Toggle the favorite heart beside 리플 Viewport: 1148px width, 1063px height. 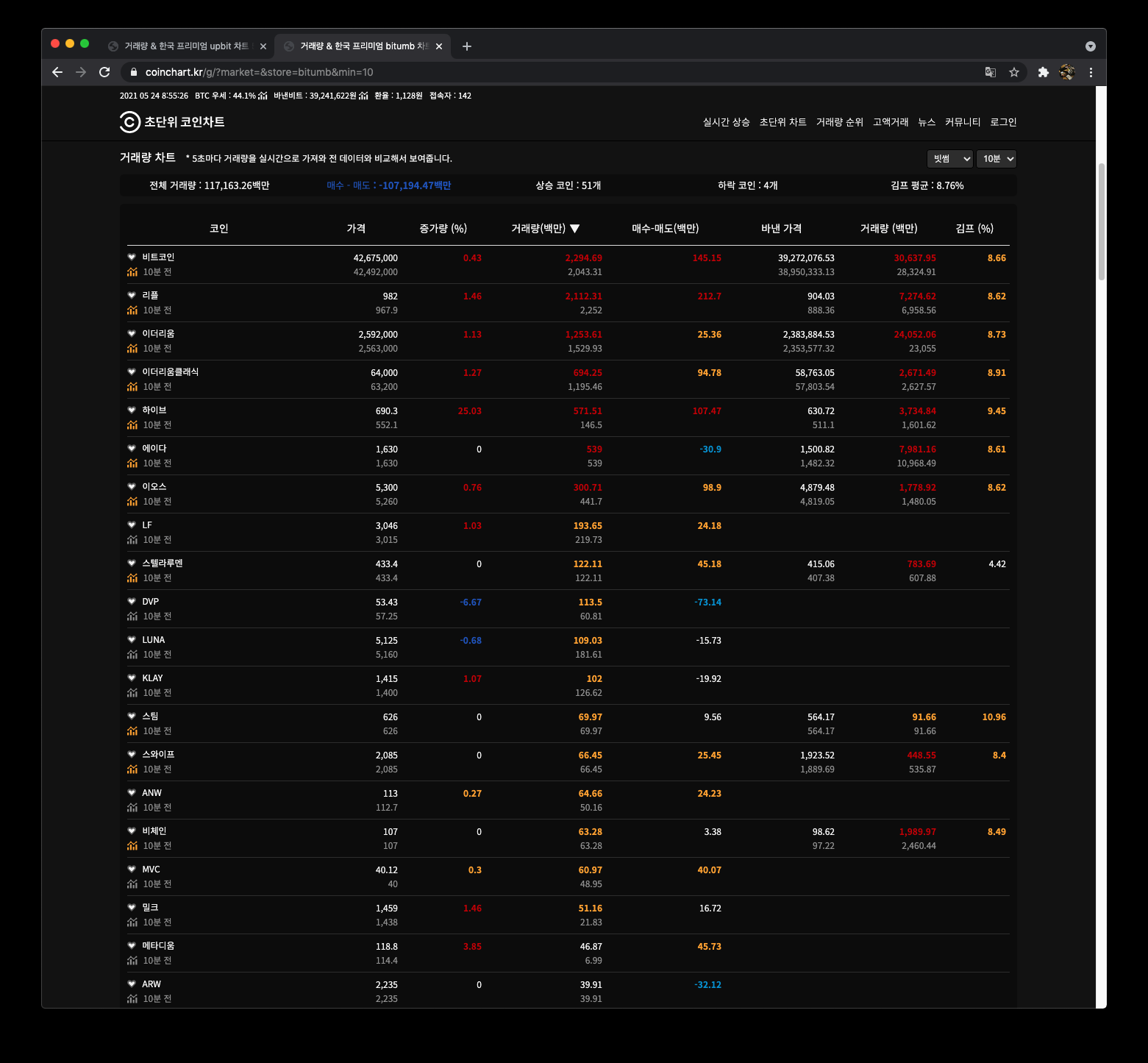tap(132, 295)
